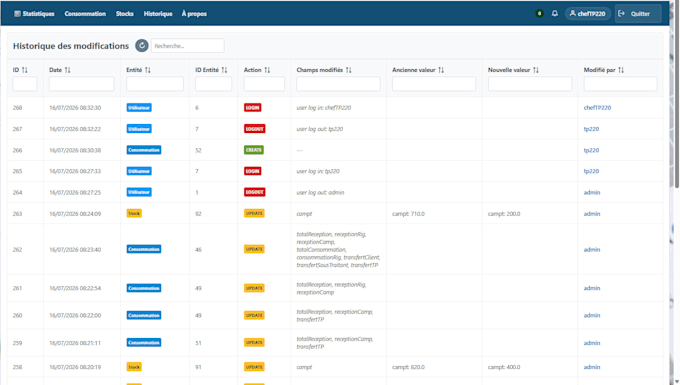Open the À propos page
Viewport: 680px width, 385px height.
[x=194, y=14]
